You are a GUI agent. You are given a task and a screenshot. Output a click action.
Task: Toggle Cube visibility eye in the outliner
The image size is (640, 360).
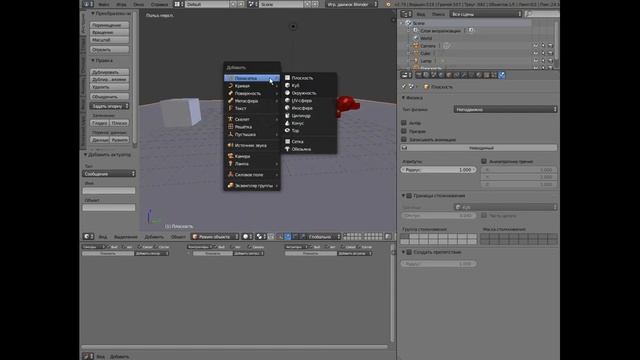tap(535, 53)
